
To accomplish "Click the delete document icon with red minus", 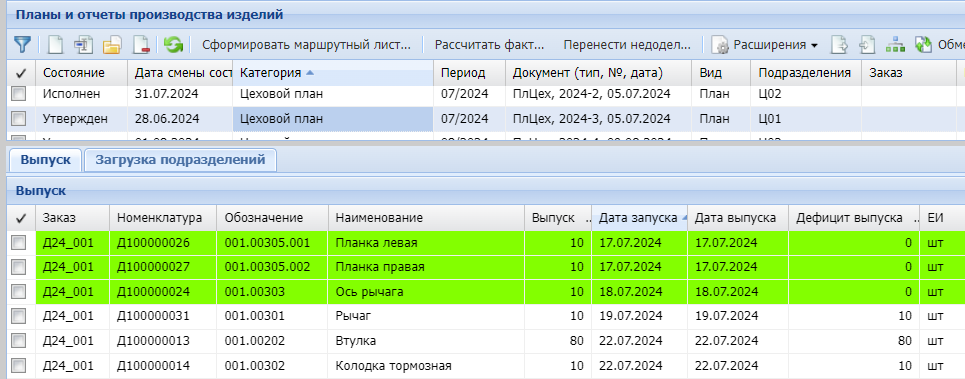I will tap(141, 45).
